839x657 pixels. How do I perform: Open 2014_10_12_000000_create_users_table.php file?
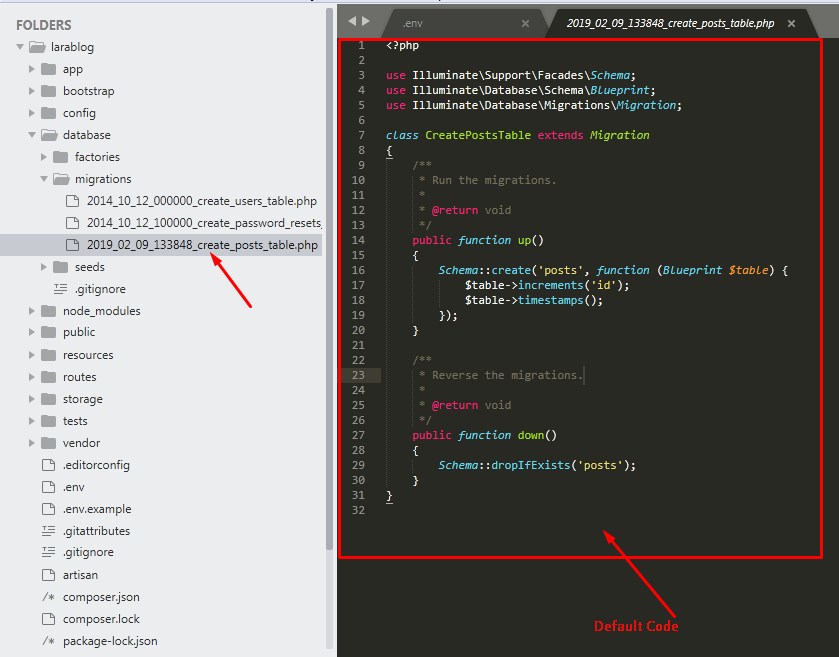tap(202, 201)
